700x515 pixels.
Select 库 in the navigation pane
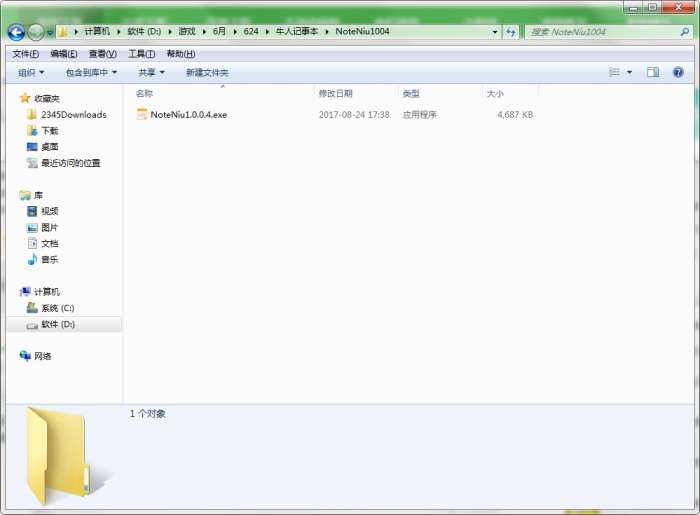click(x=38, y=195)
